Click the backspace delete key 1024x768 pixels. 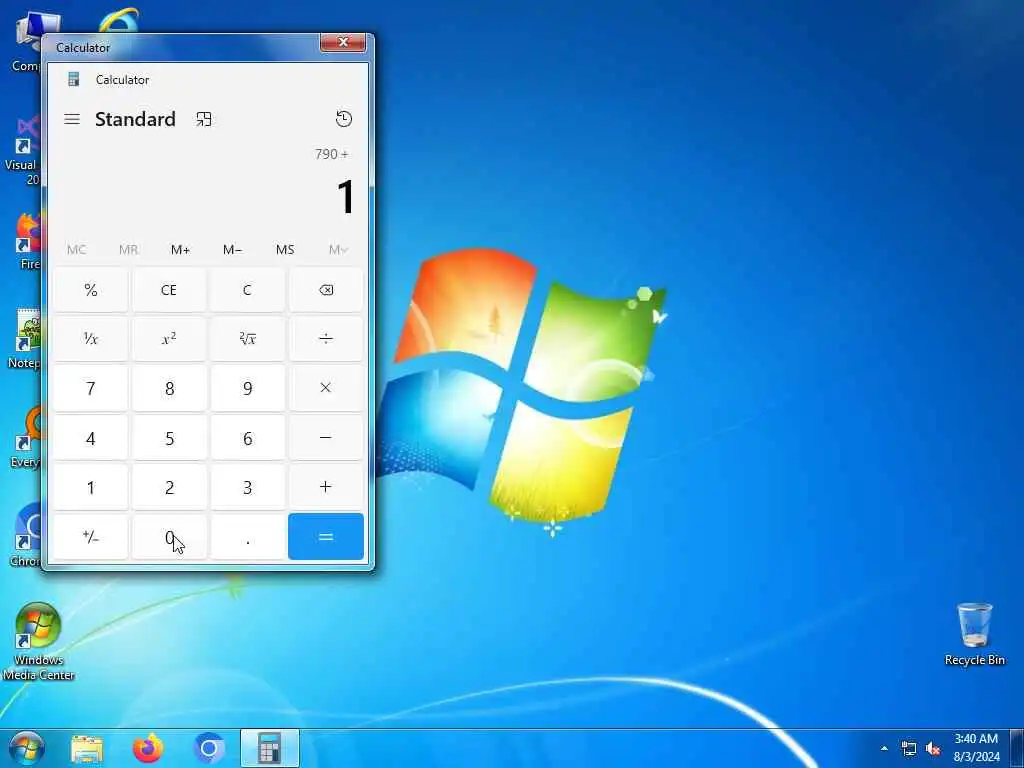326,290
